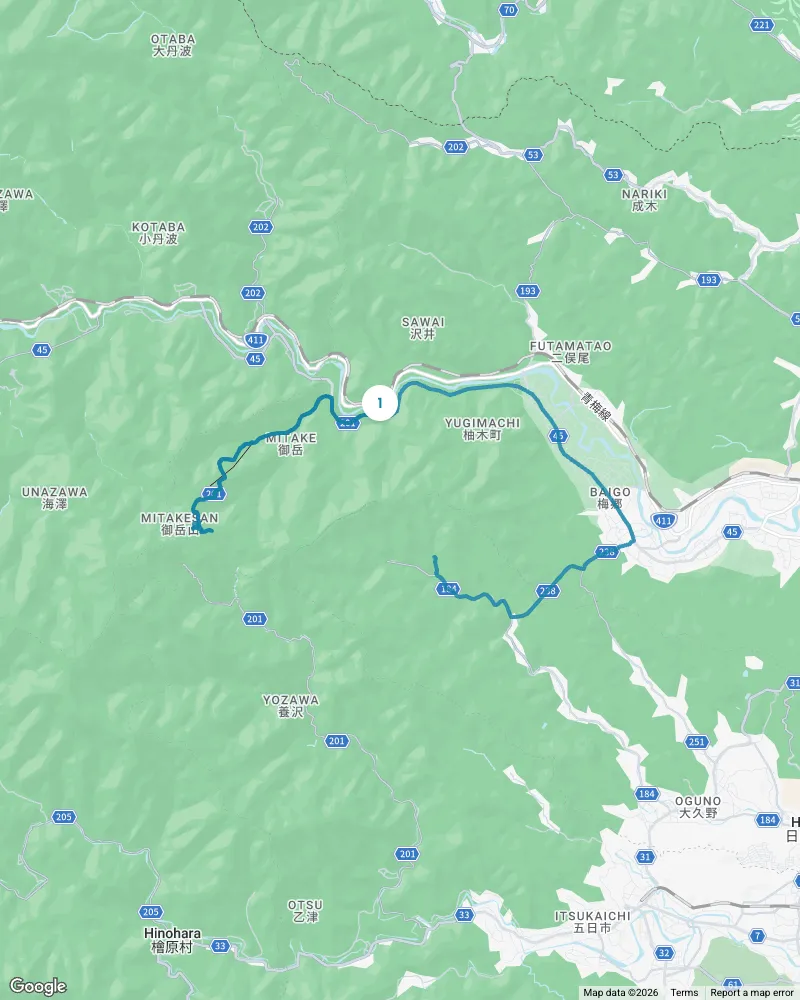
Task: Select the Mitakesan place label
Action: (179, 524)
